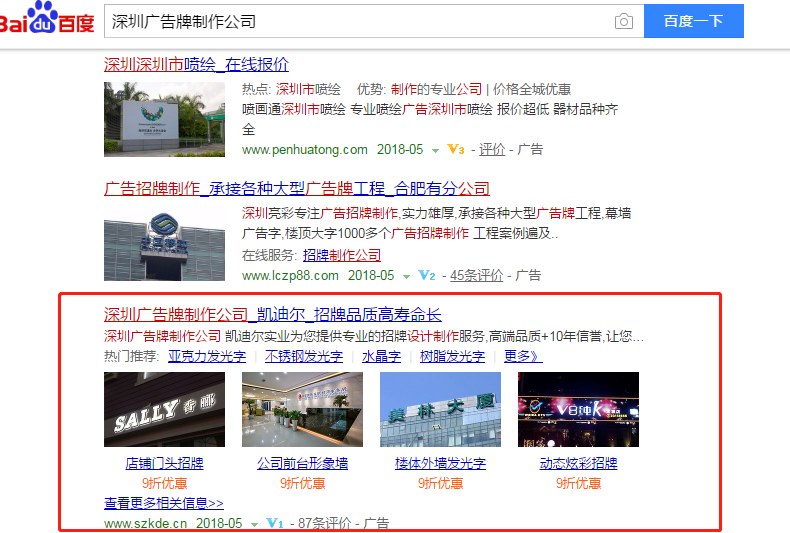Open the 不锈钢发光字 recommendation link
The image size is (790, 533).
click(304, 357)
